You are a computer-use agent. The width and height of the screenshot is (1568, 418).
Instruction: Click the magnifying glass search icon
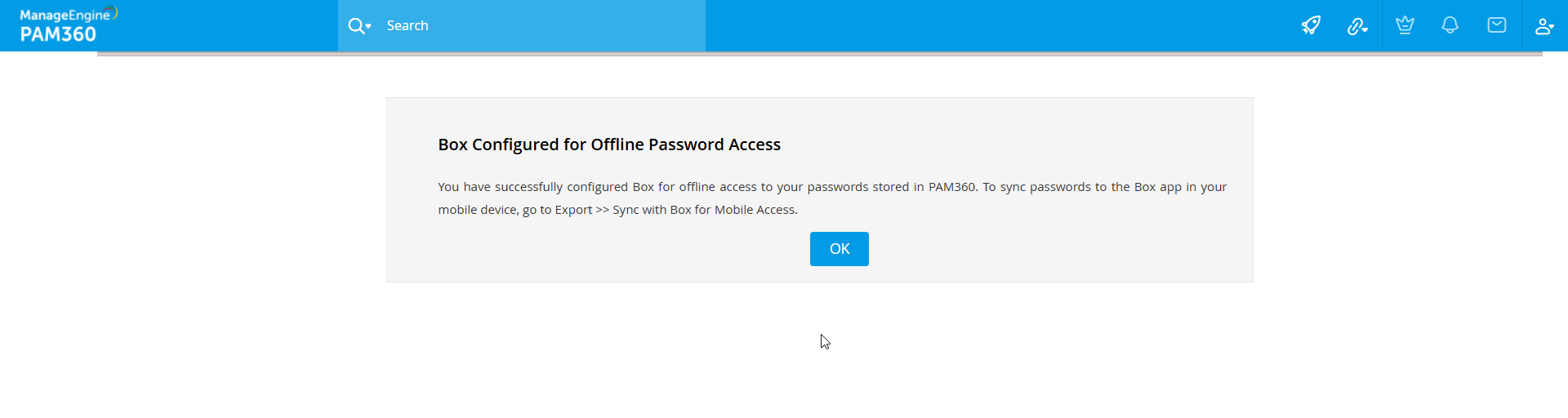pos(356,26)
